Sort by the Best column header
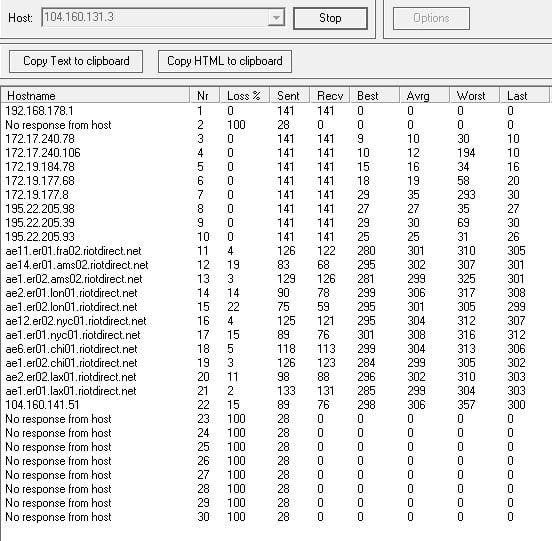Screen dimensions: 552x541 pos(375,96)
